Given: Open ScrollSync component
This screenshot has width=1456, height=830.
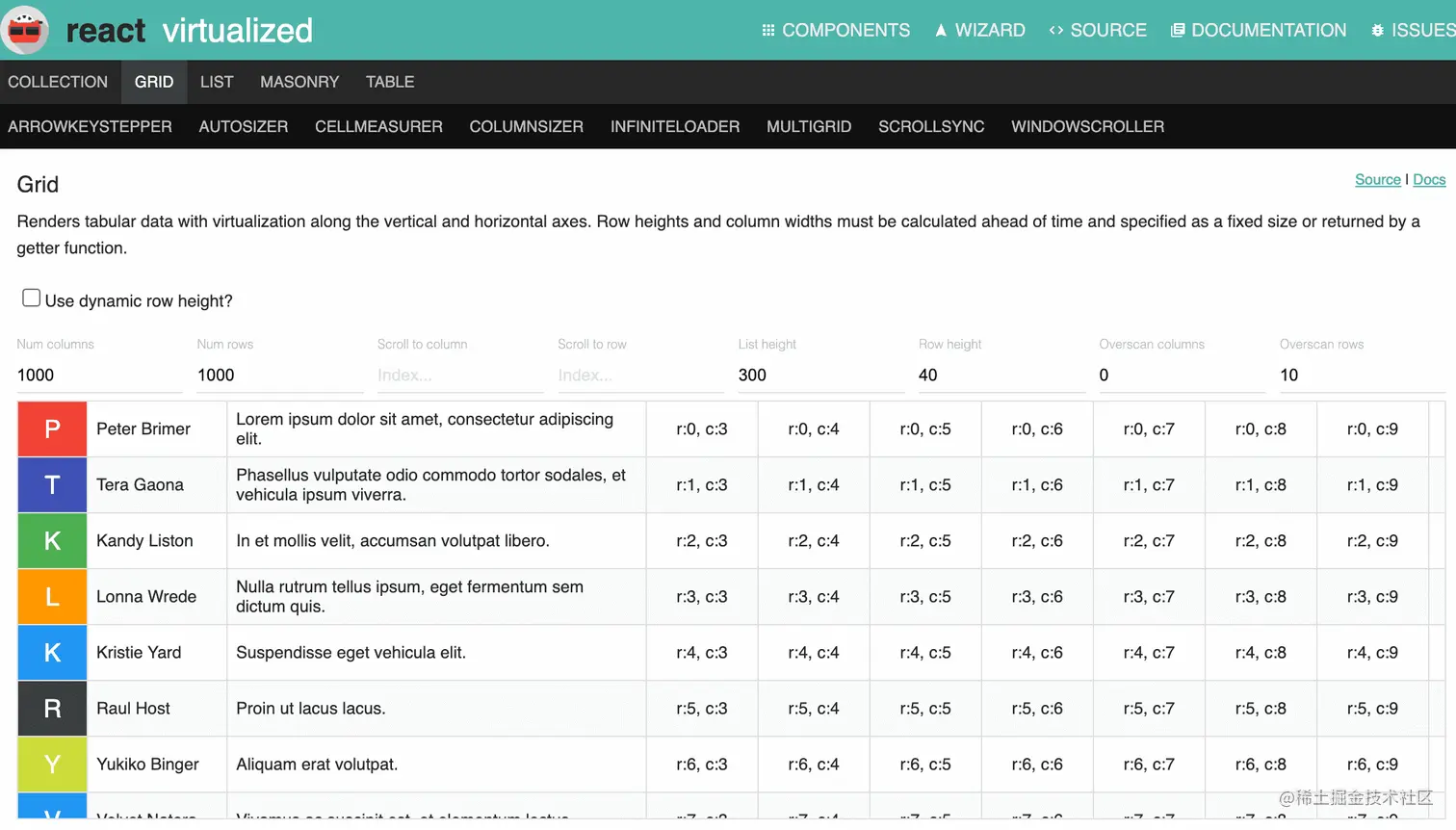Looking at the screenshot, I should 931,126.
